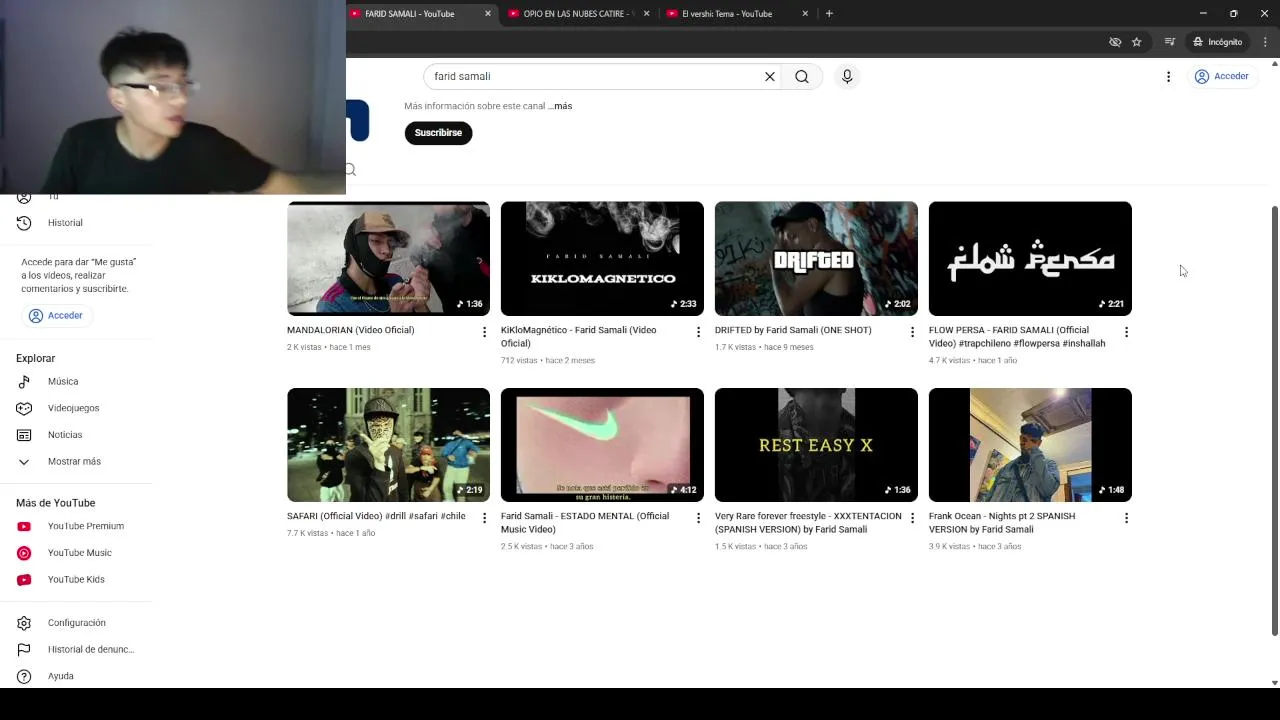Click the Noticias newspaper icon

click(x=24, y=435)
